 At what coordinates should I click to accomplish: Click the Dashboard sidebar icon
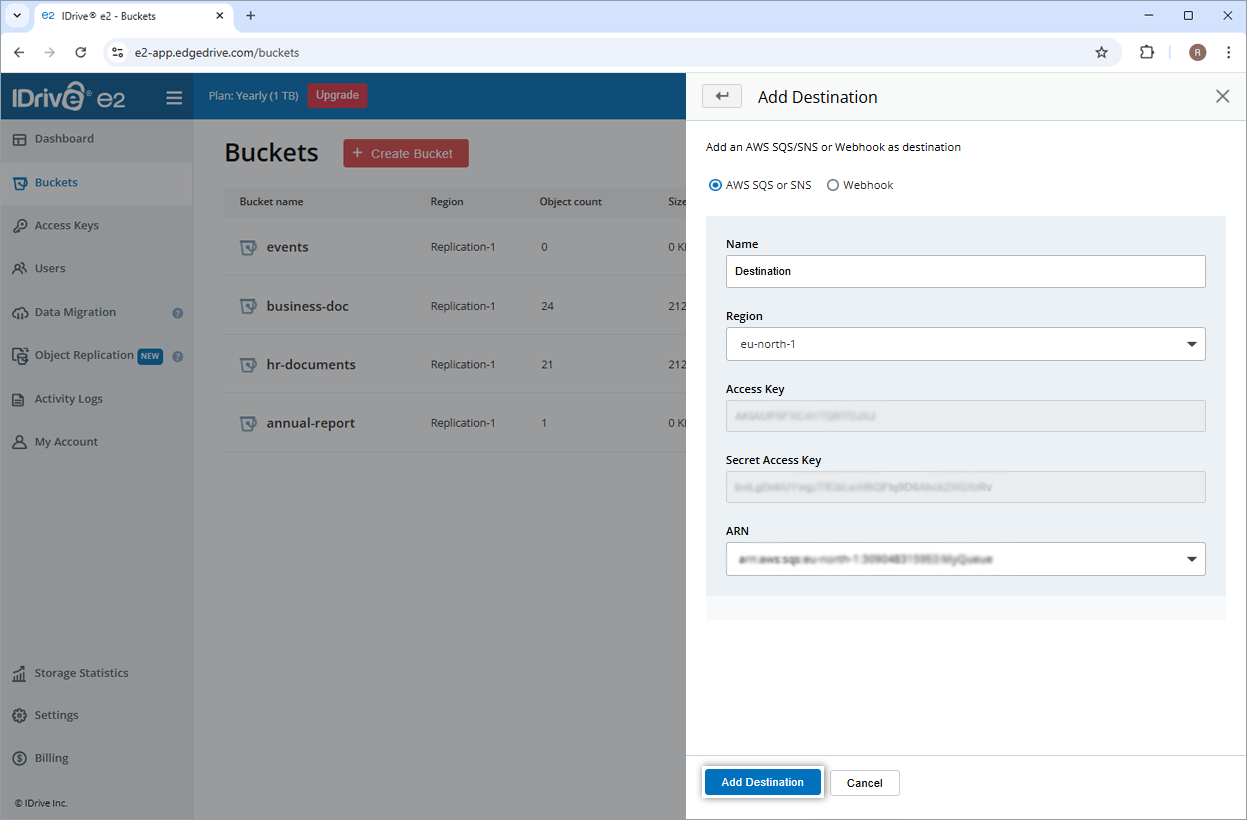point(19,139)
